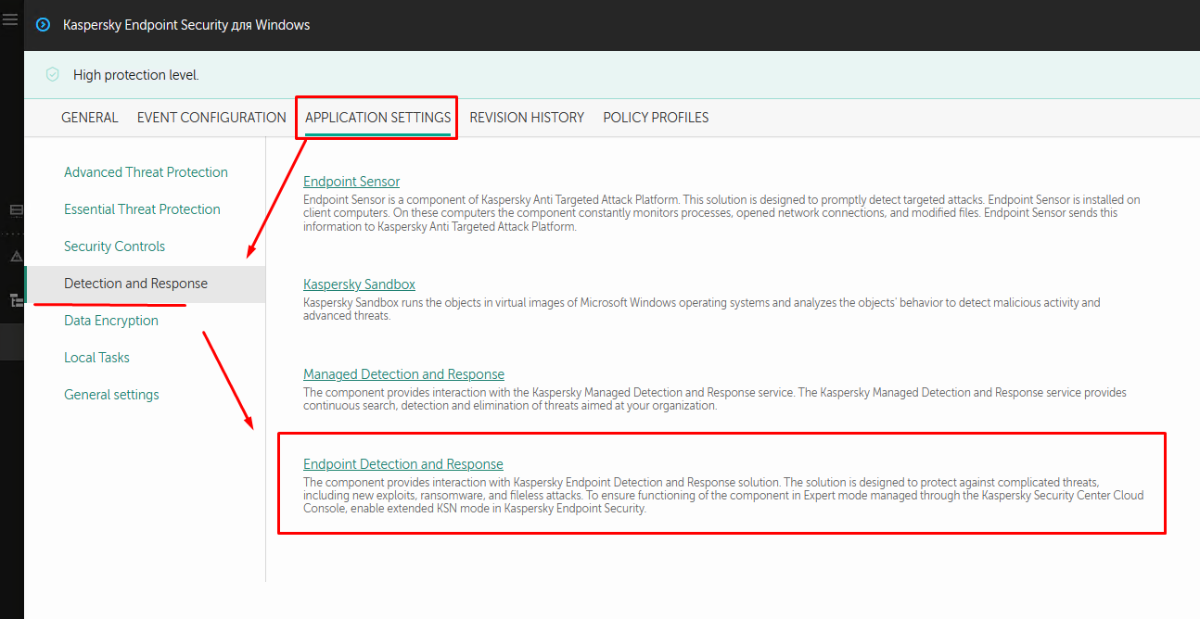Screen dimensions: 1200x619
Task: Click the circular arrow icon beside the Kaspersky title
Action: point(43,25)
